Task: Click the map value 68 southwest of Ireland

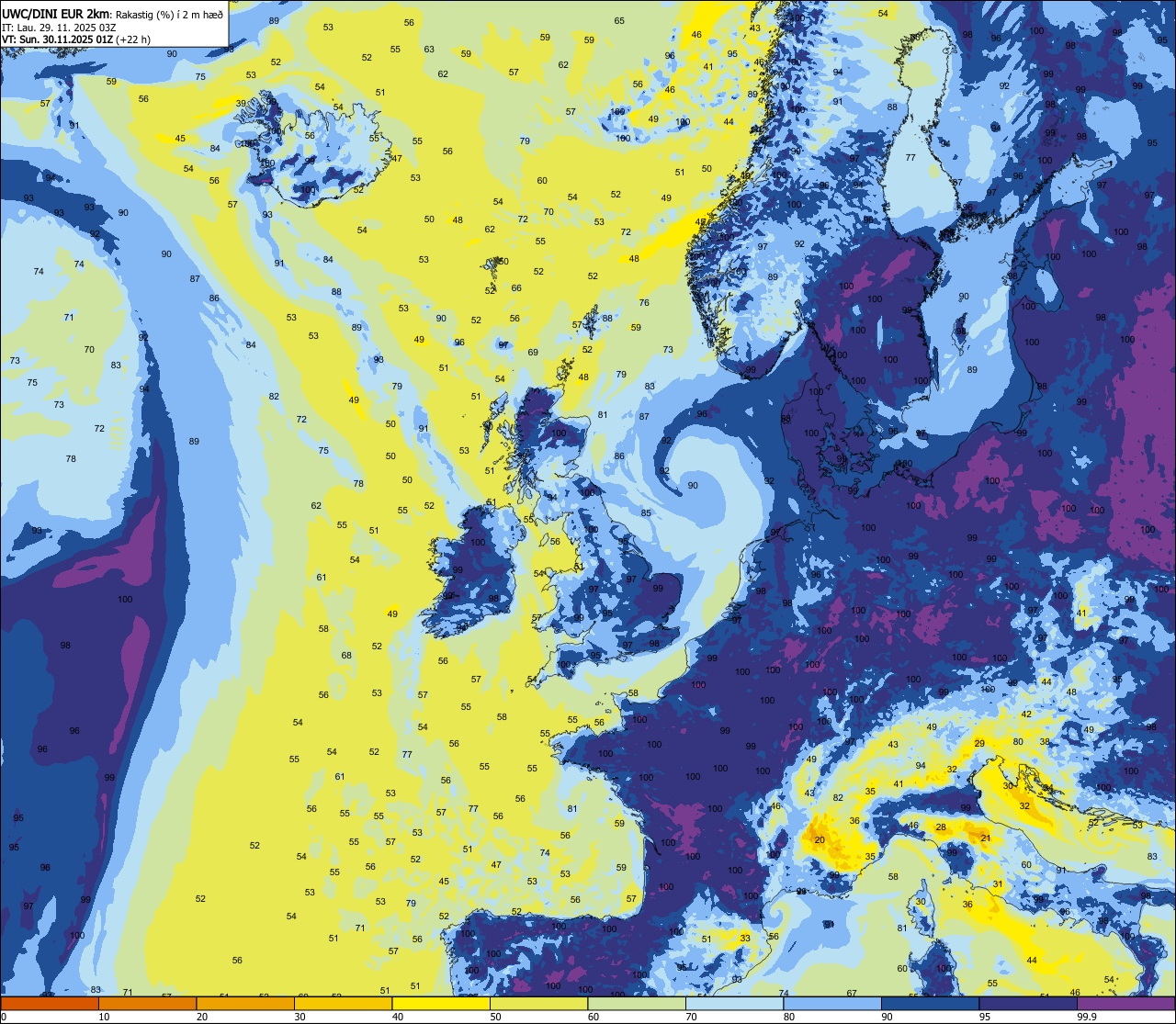Action: 346,655
